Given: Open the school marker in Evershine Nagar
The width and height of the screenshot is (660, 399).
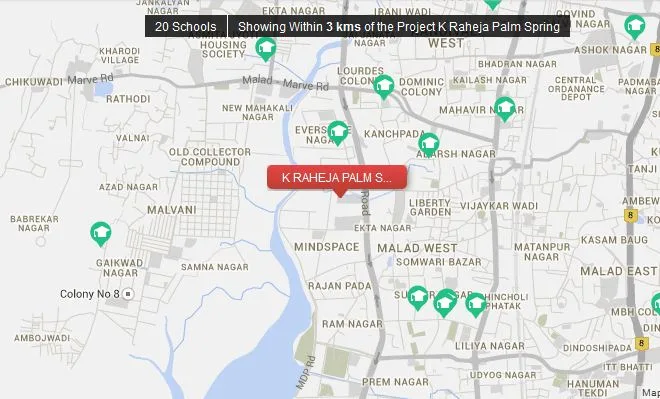Looking at the screenshot, I should 338,133.
